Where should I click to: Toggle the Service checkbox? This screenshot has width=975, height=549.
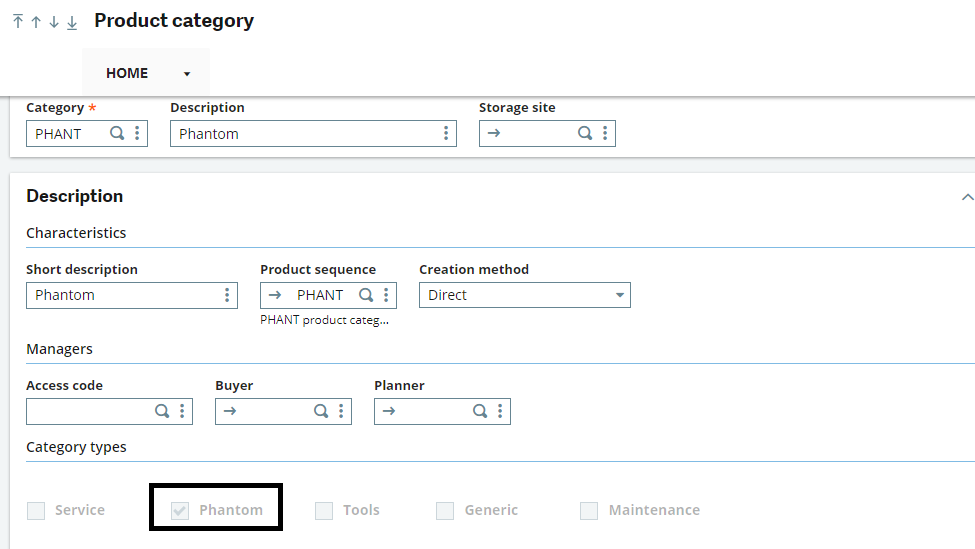[x=36, y=510]
